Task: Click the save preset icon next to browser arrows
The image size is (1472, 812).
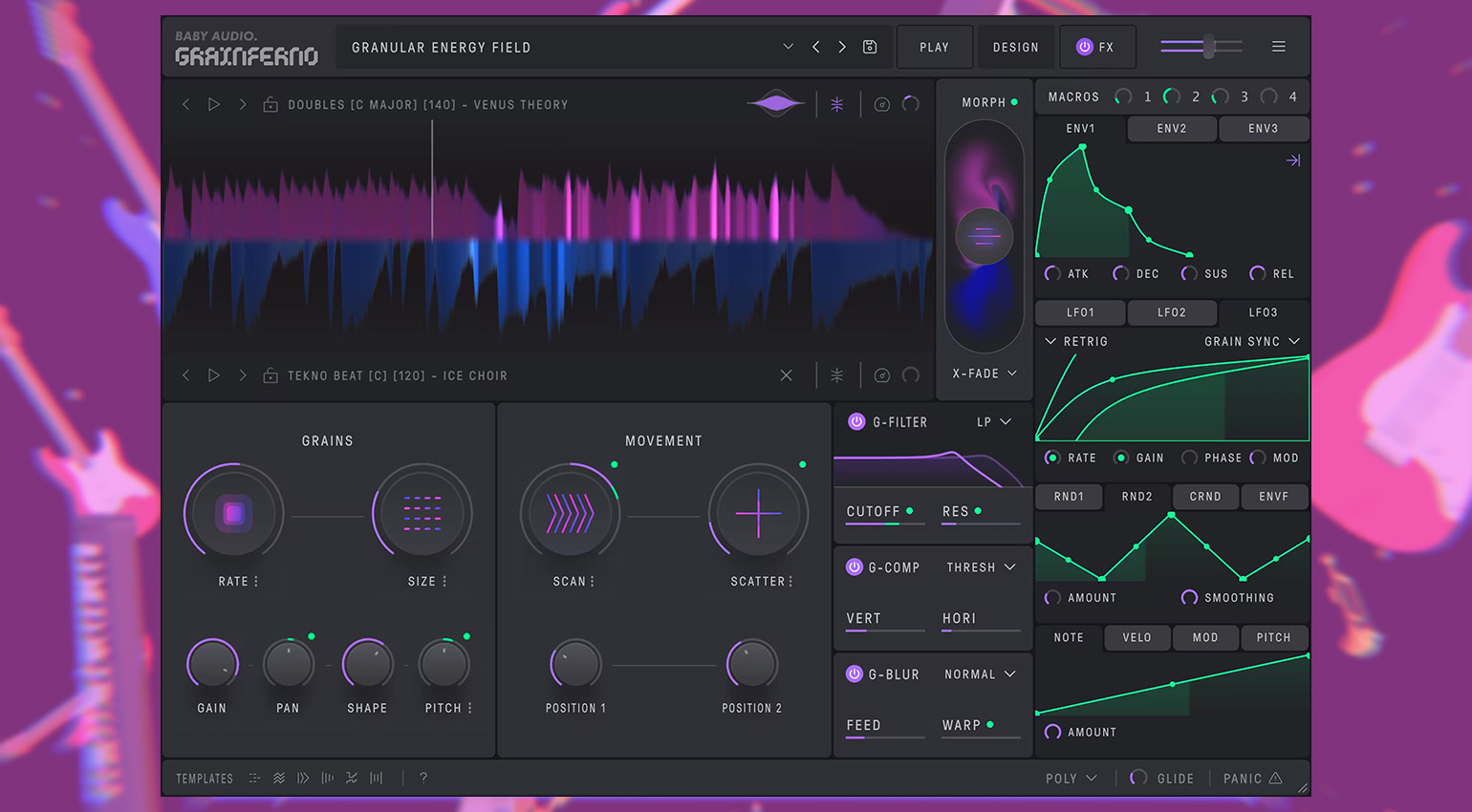Action: pyautogui.click(x=870, y=46)
